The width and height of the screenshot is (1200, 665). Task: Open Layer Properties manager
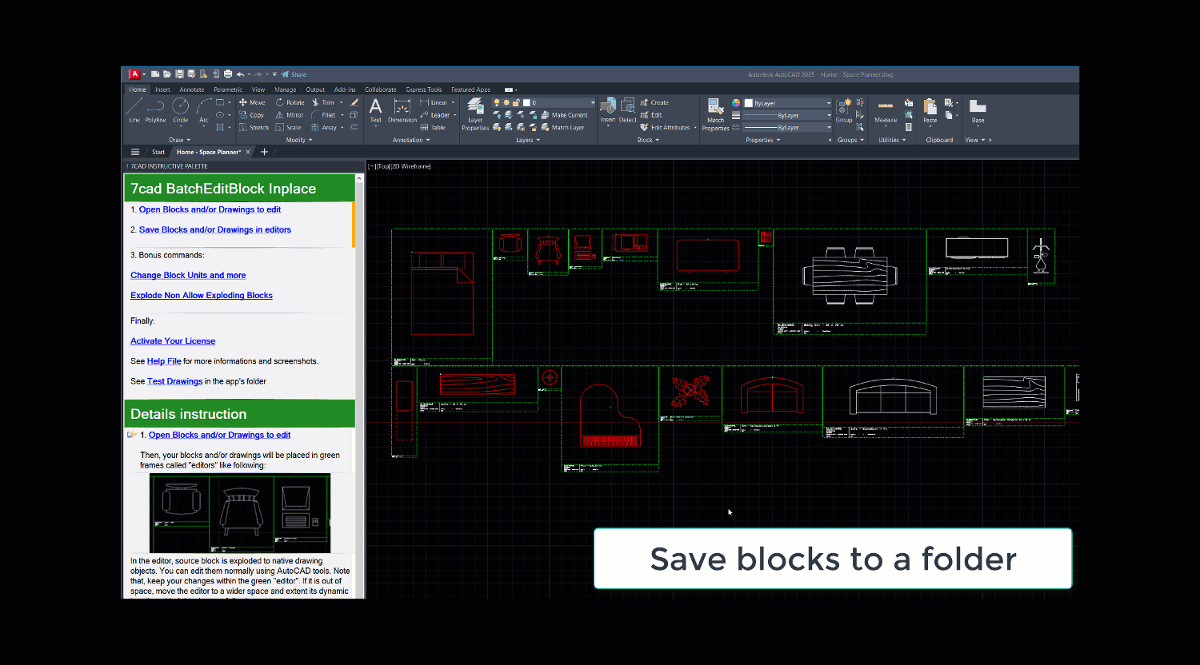coord(475,112)
